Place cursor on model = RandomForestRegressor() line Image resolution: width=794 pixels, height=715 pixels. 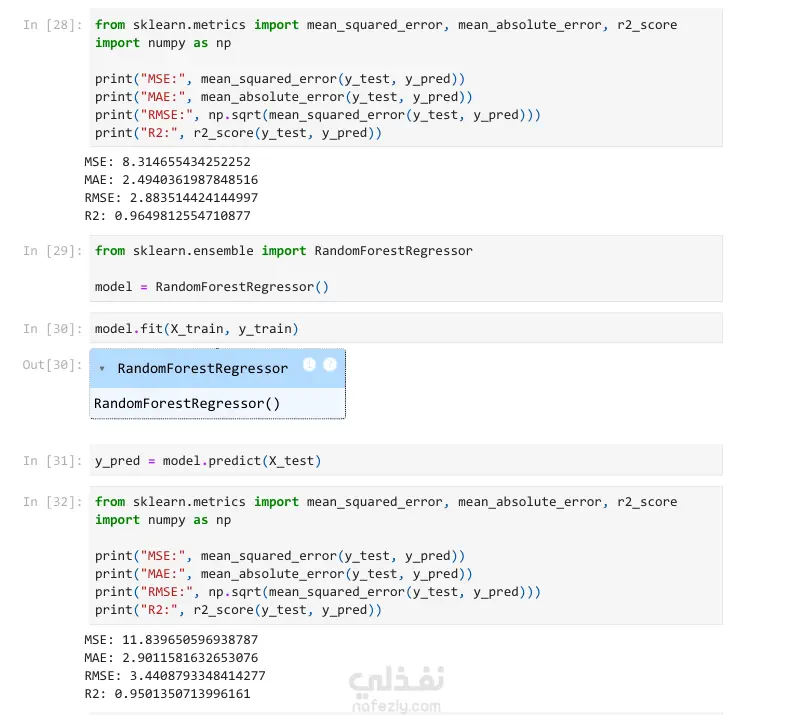(212, 287)
